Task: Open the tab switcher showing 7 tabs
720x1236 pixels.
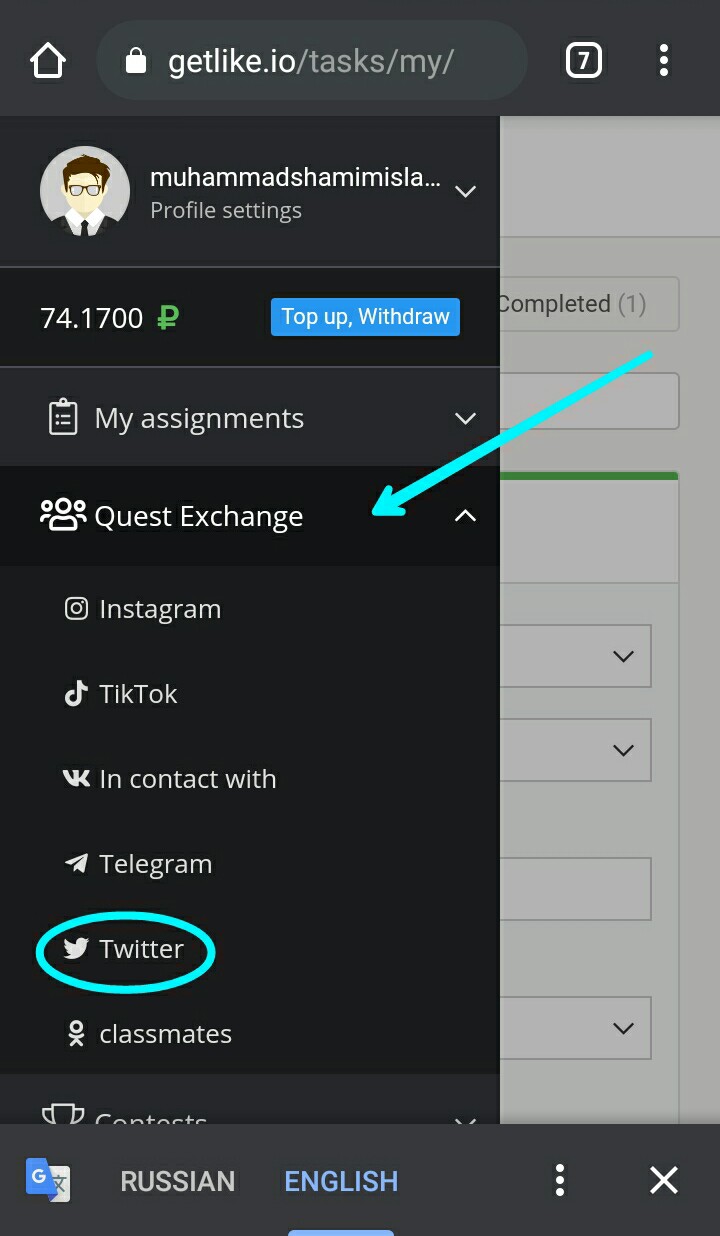Action: pos(583,62)
